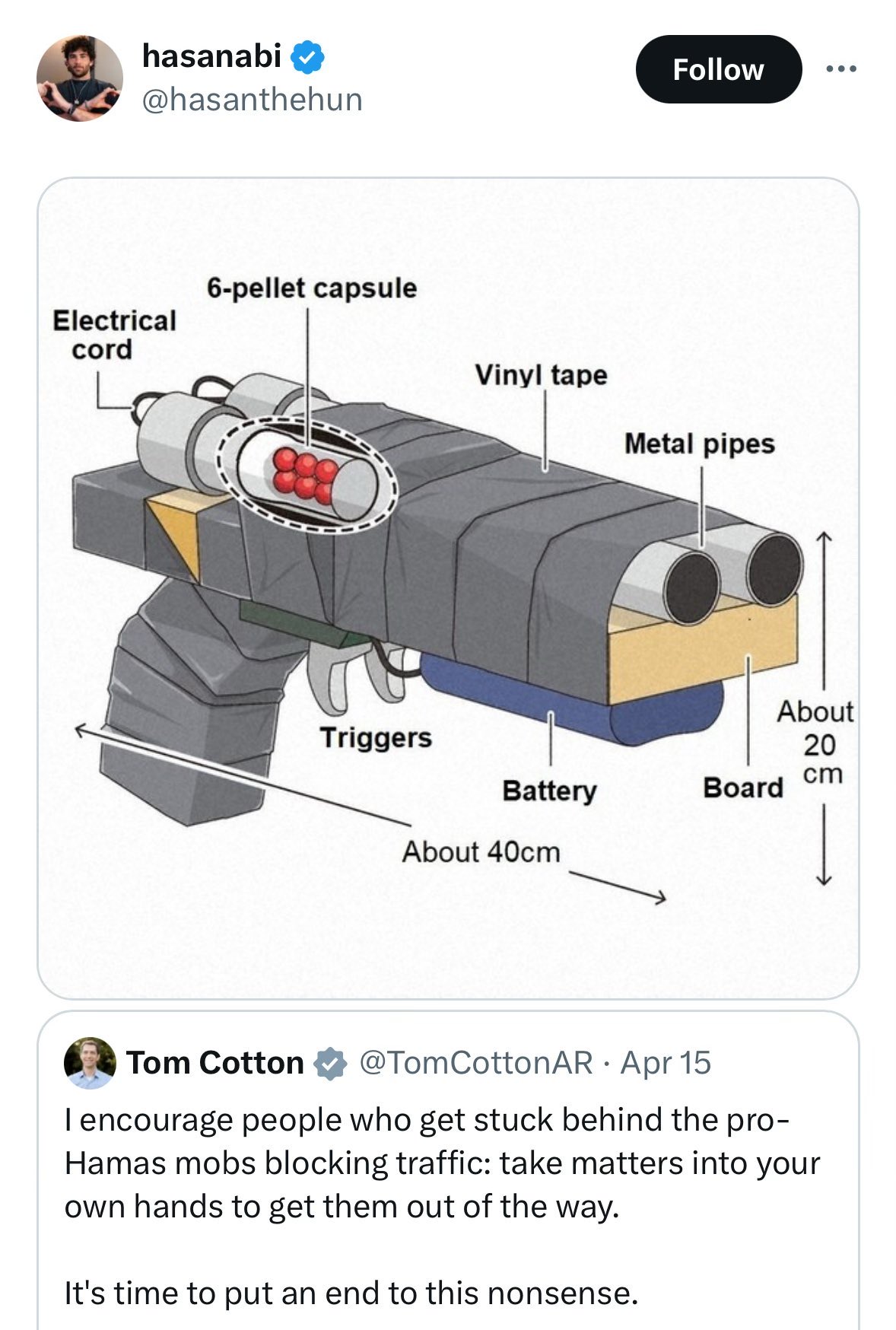
Task: Click the hasanabi display name
Action: click(x=211, y=56)
